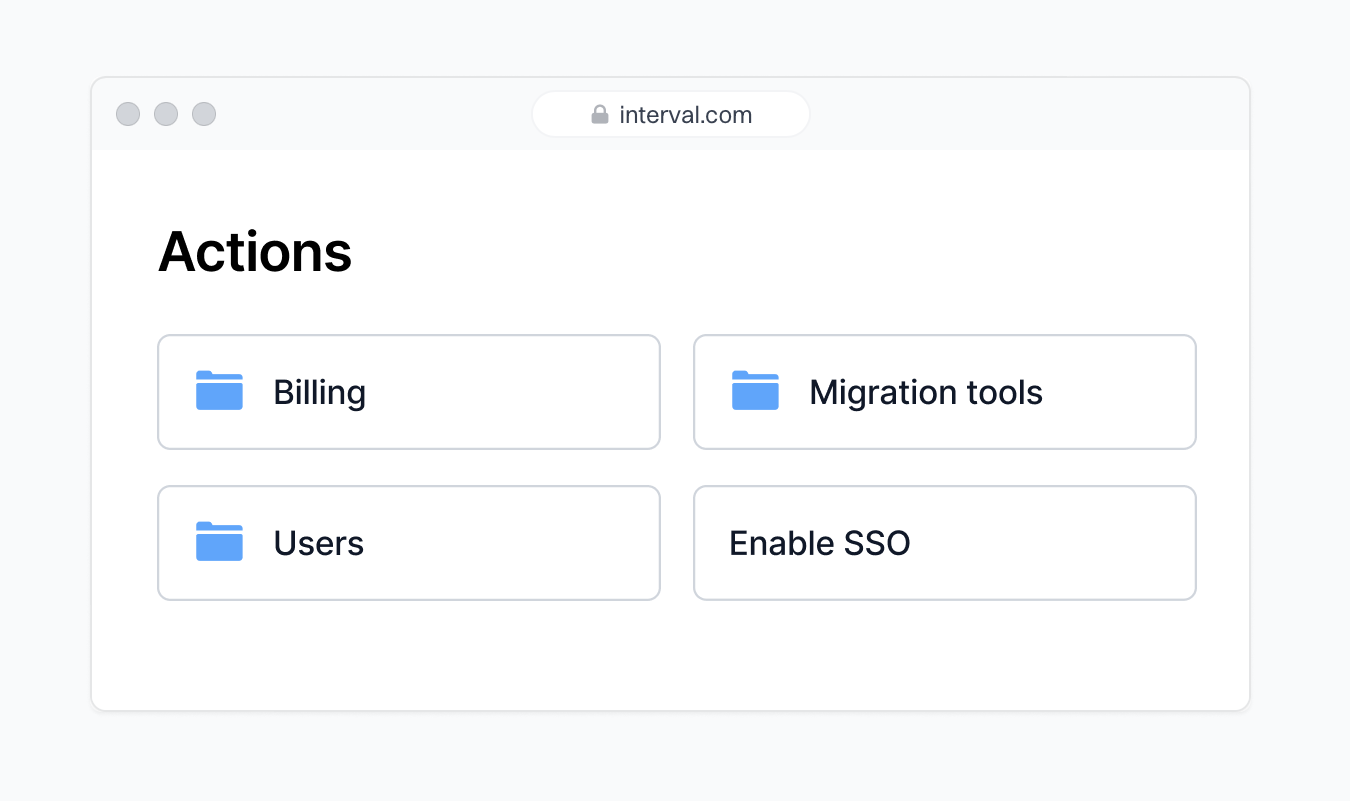The image size is (1350, 801).
Task: Click the Billing card label text
Action: (319, 392)
